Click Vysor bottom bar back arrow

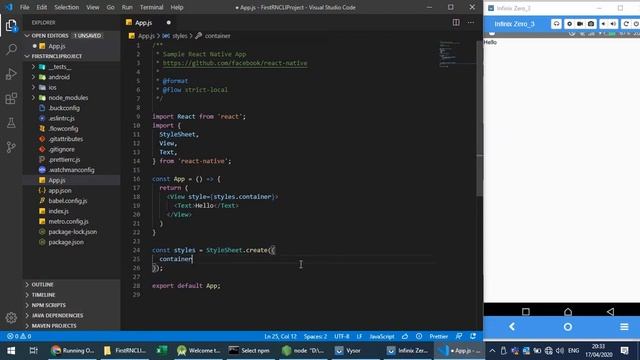pos(512,327)
